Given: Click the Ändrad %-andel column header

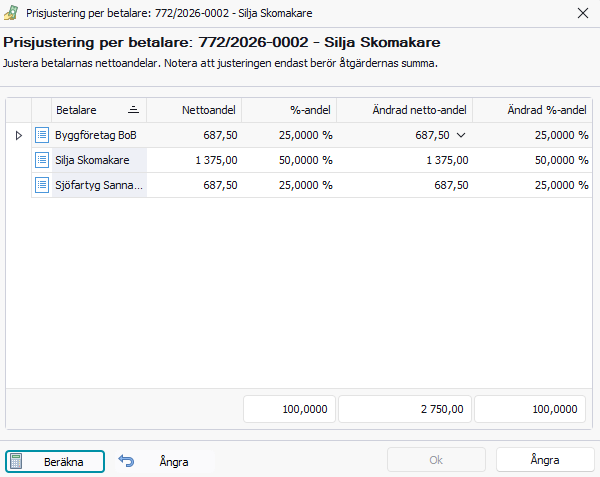Looking at the screenshot, I should [x=532, y=110].
